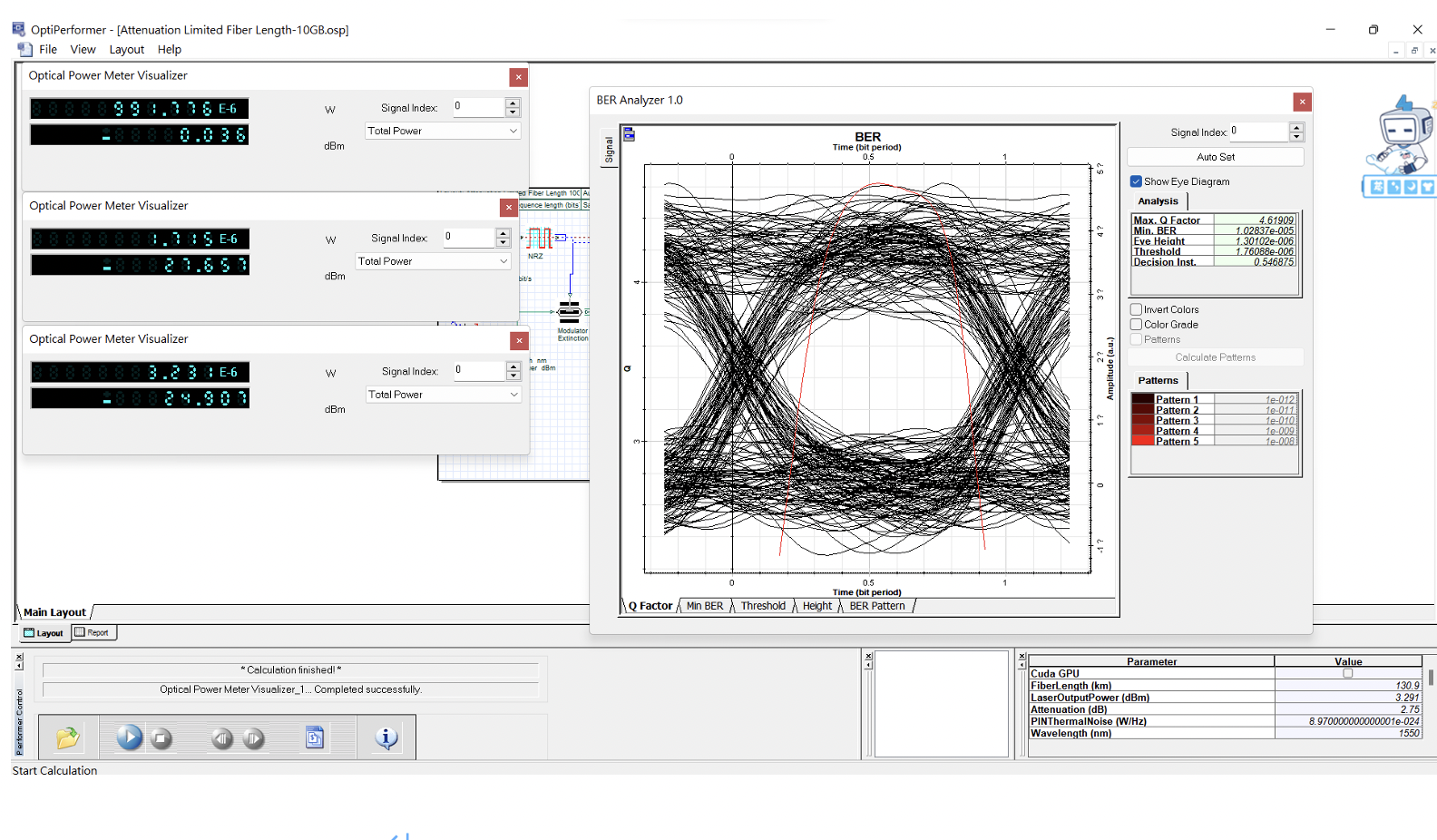Click the OptiPerformer app icon in title bar
This screenshot has height=840, width=1437.
pos(18,29)
